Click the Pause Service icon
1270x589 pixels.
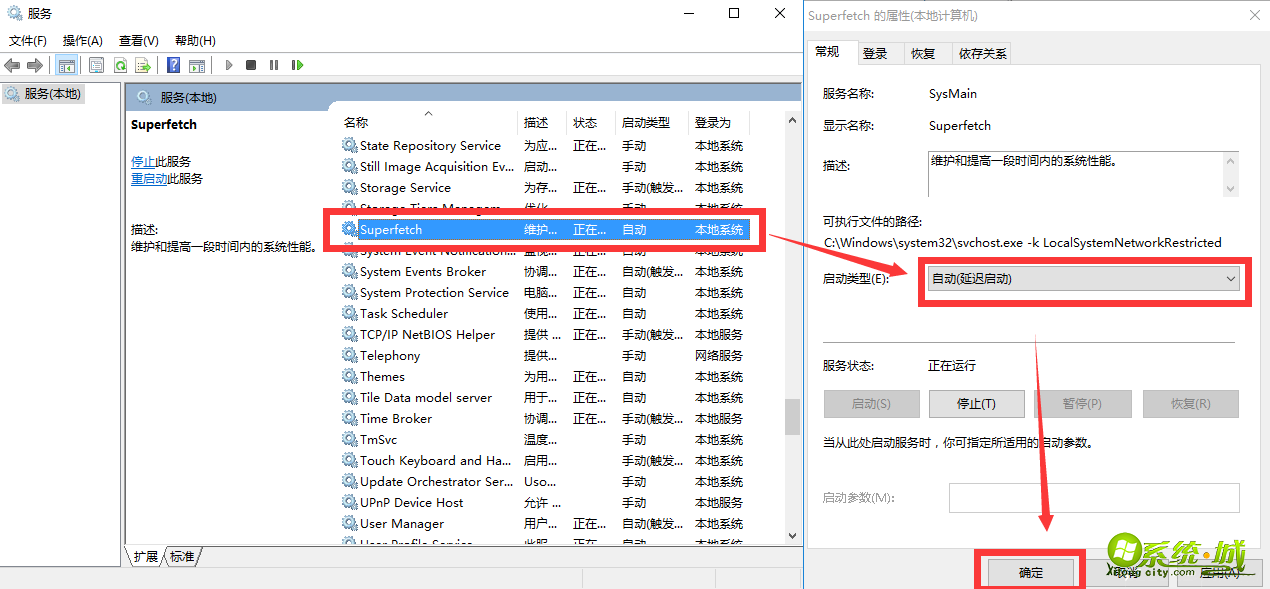pos(274,64)
